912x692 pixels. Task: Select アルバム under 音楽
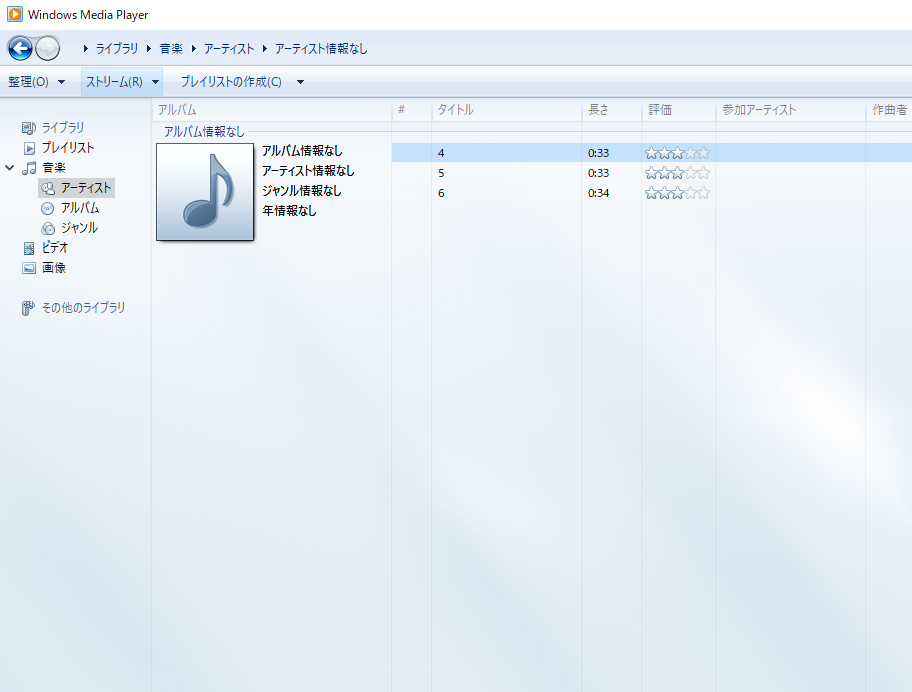click(80, 208)
